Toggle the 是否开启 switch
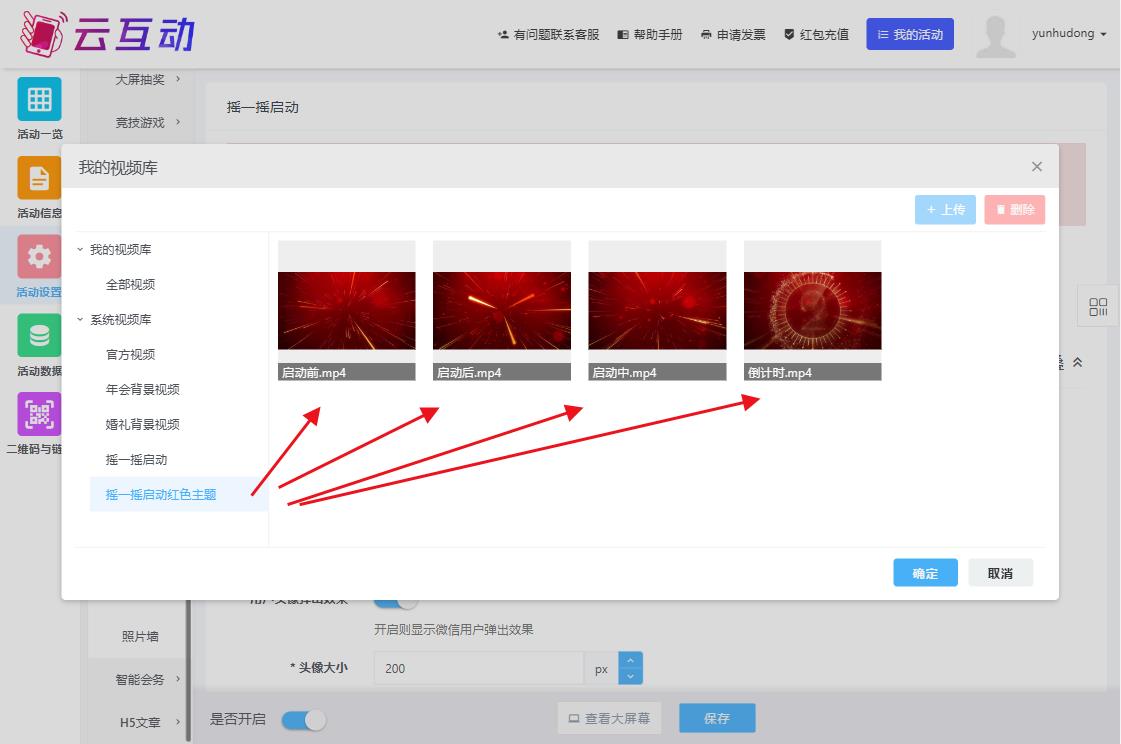 click(304, 720)
